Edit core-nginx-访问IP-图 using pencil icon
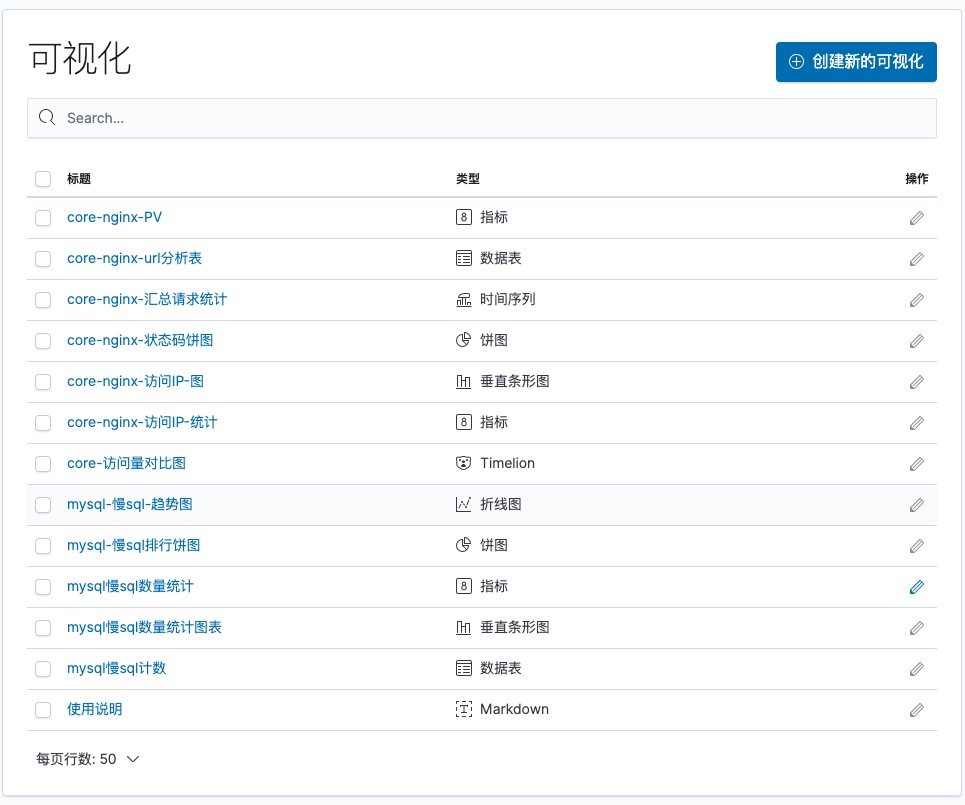 pos(916,382)
